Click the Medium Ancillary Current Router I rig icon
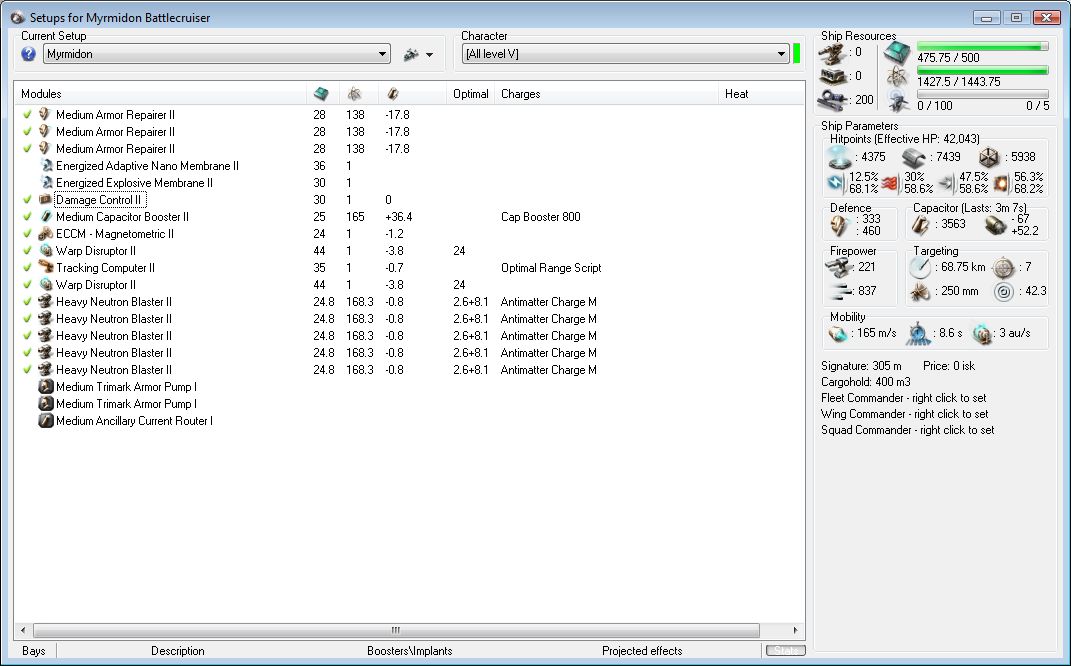Screen dimensions: 1071x666 46,421
